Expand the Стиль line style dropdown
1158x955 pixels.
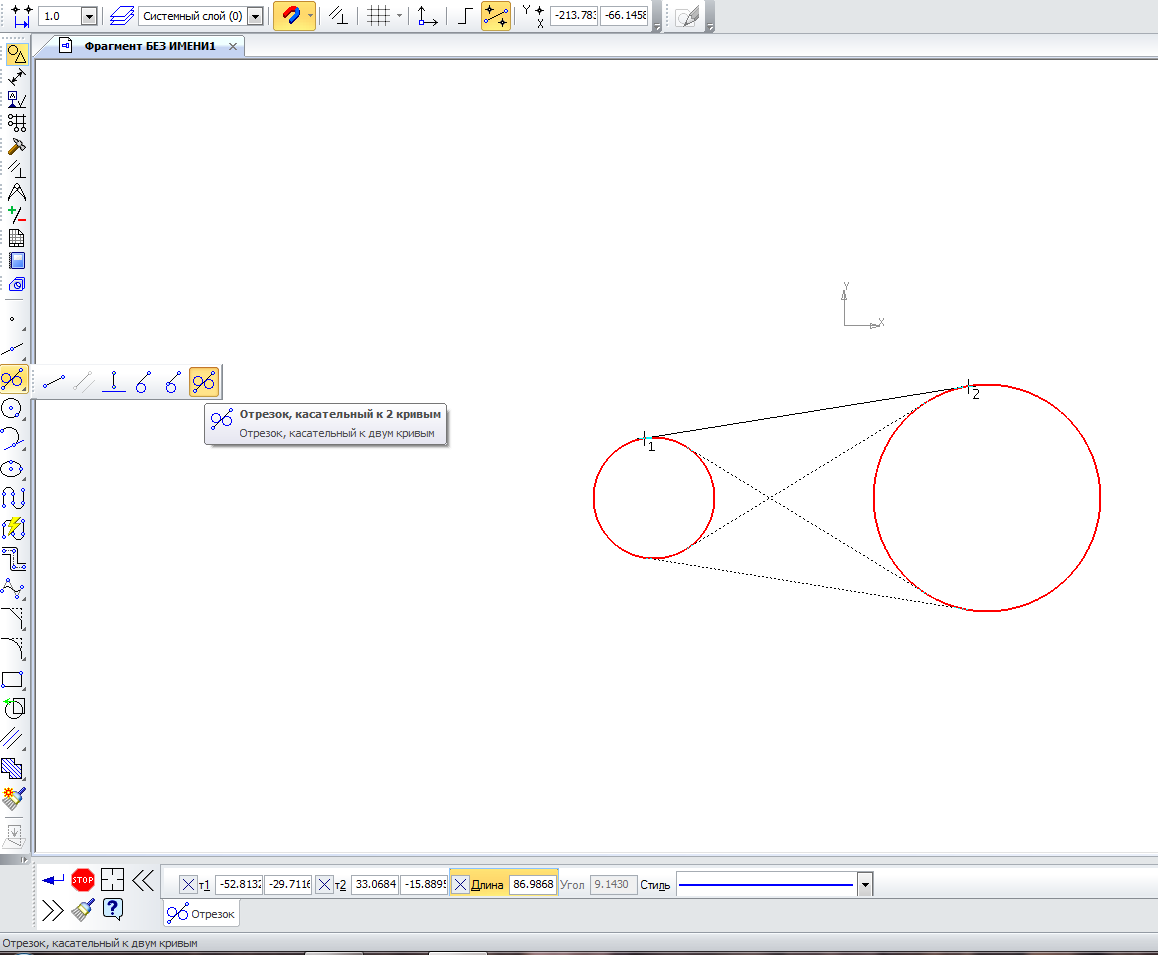[865, 884]
